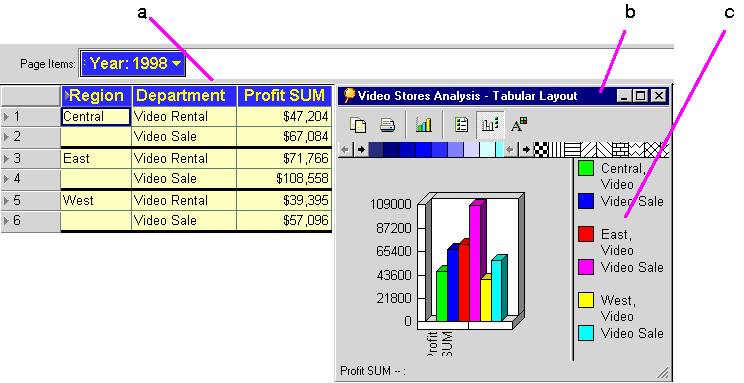Click the left arrow of the pattern palette
Image resolution: width=744 pixels, height=383 pixels.
[510, 150]
